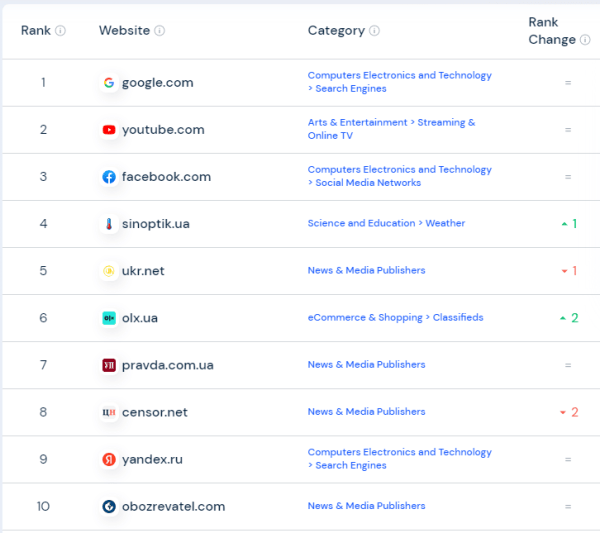The width and height of the screenshot is (600, 533).
Task: Click the Google favicon icon
Action: (109, 83)
